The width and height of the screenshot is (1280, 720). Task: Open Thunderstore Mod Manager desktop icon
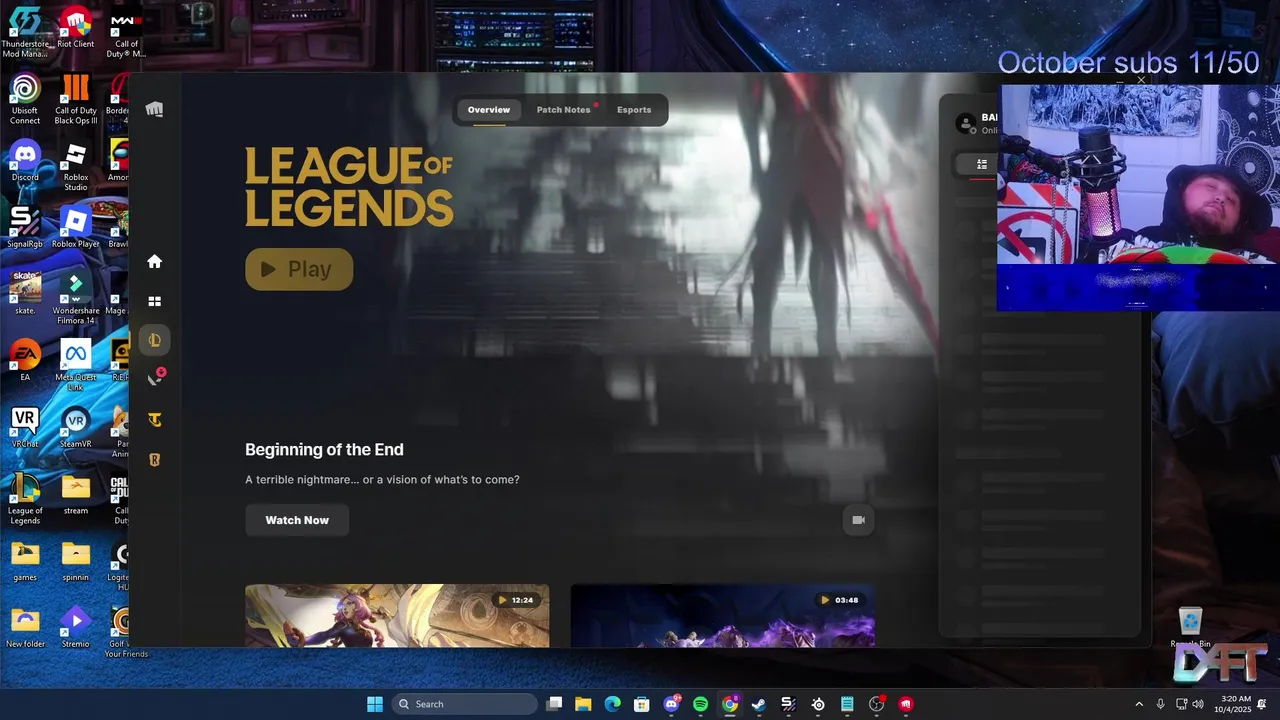click(x=25, y=31)
